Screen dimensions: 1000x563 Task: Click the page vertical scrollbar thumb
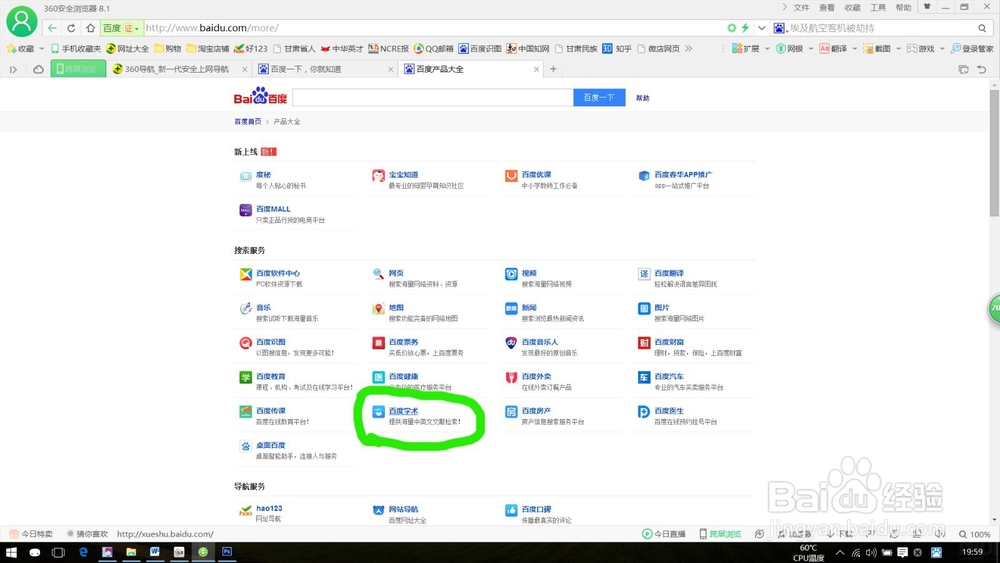point(994,153)
